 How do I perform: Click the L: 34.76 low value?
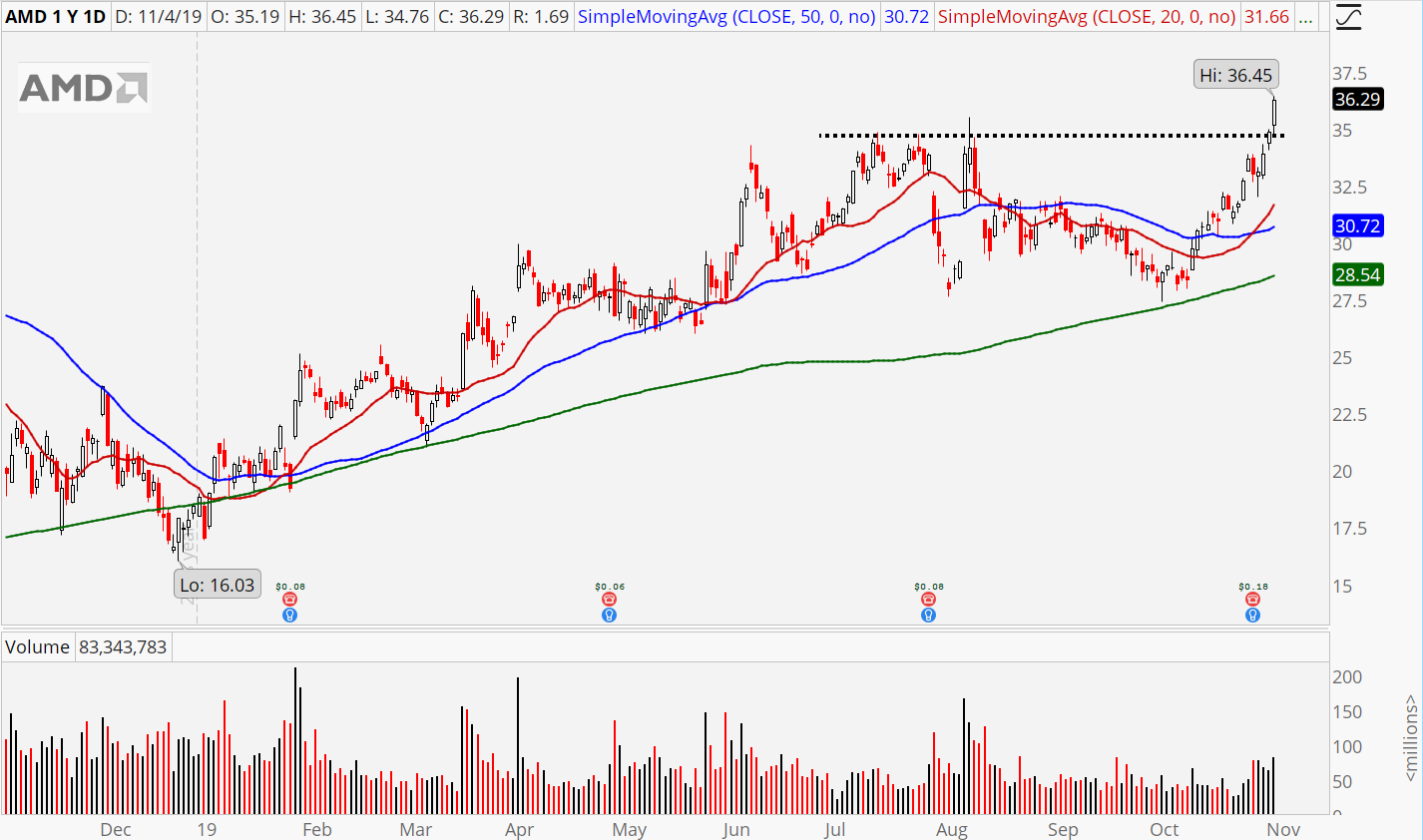[x=396, y=17]
